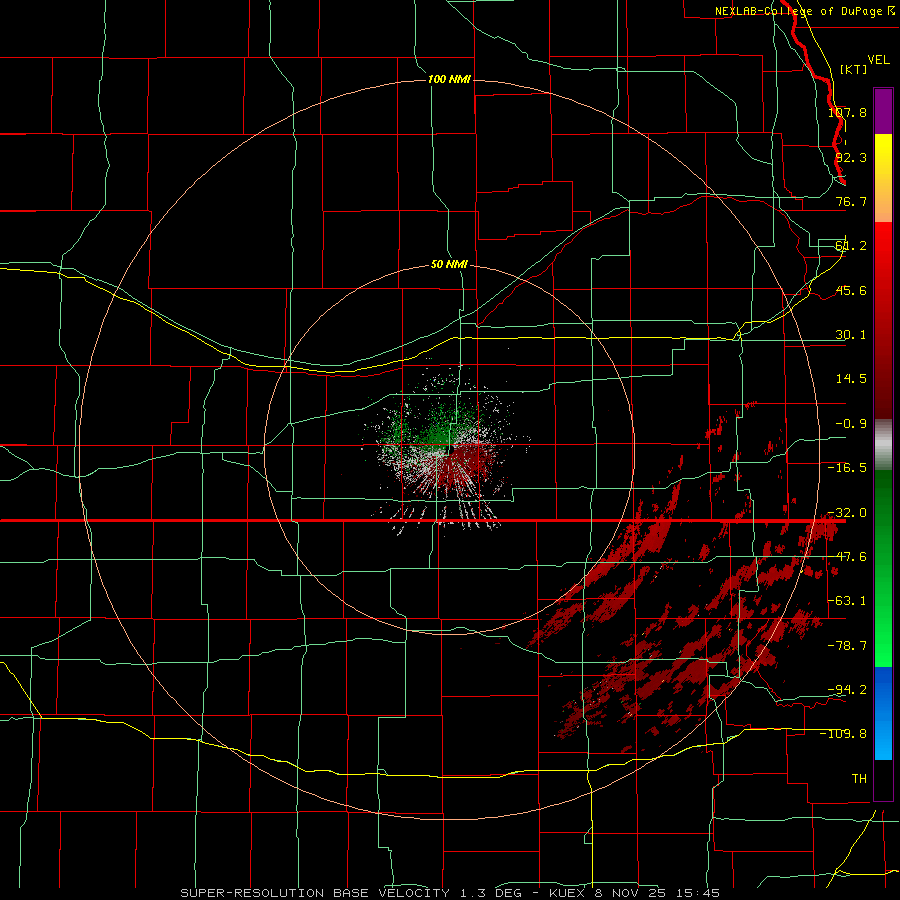Click the -47.6 velocity scale value
The image size is (900, 900).
847,557
